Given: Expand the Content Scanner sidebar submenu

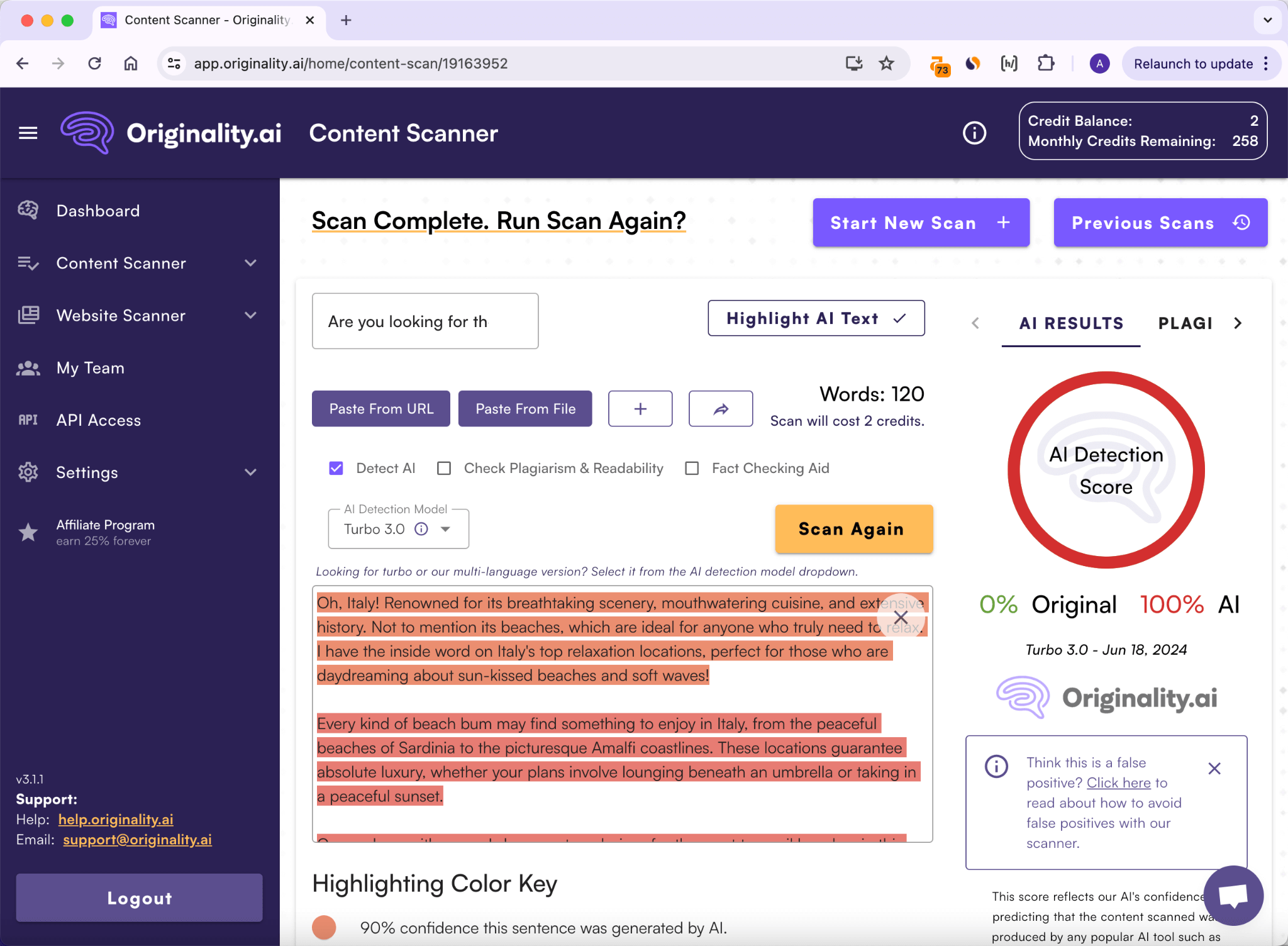Looking at the screenshot, I should [250, 263].
